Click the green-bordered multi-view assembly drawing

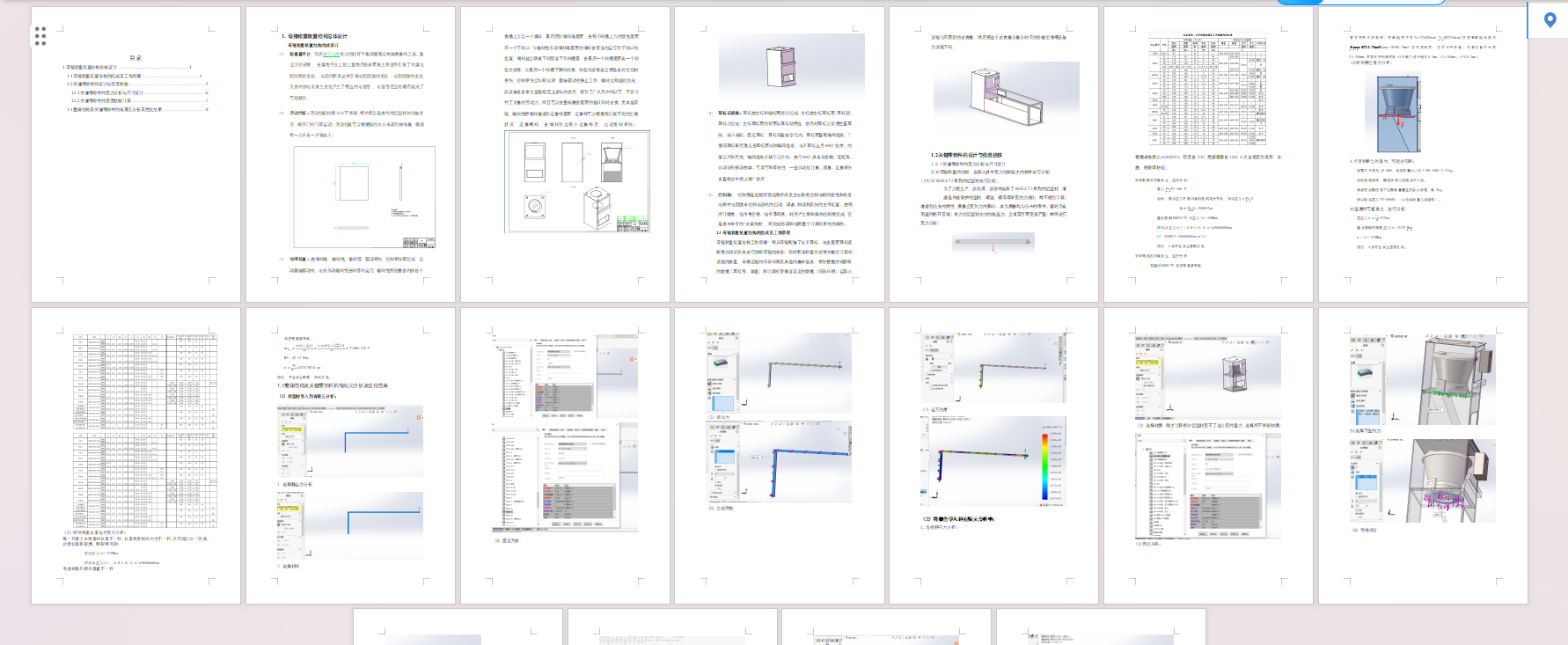point(577,182)
